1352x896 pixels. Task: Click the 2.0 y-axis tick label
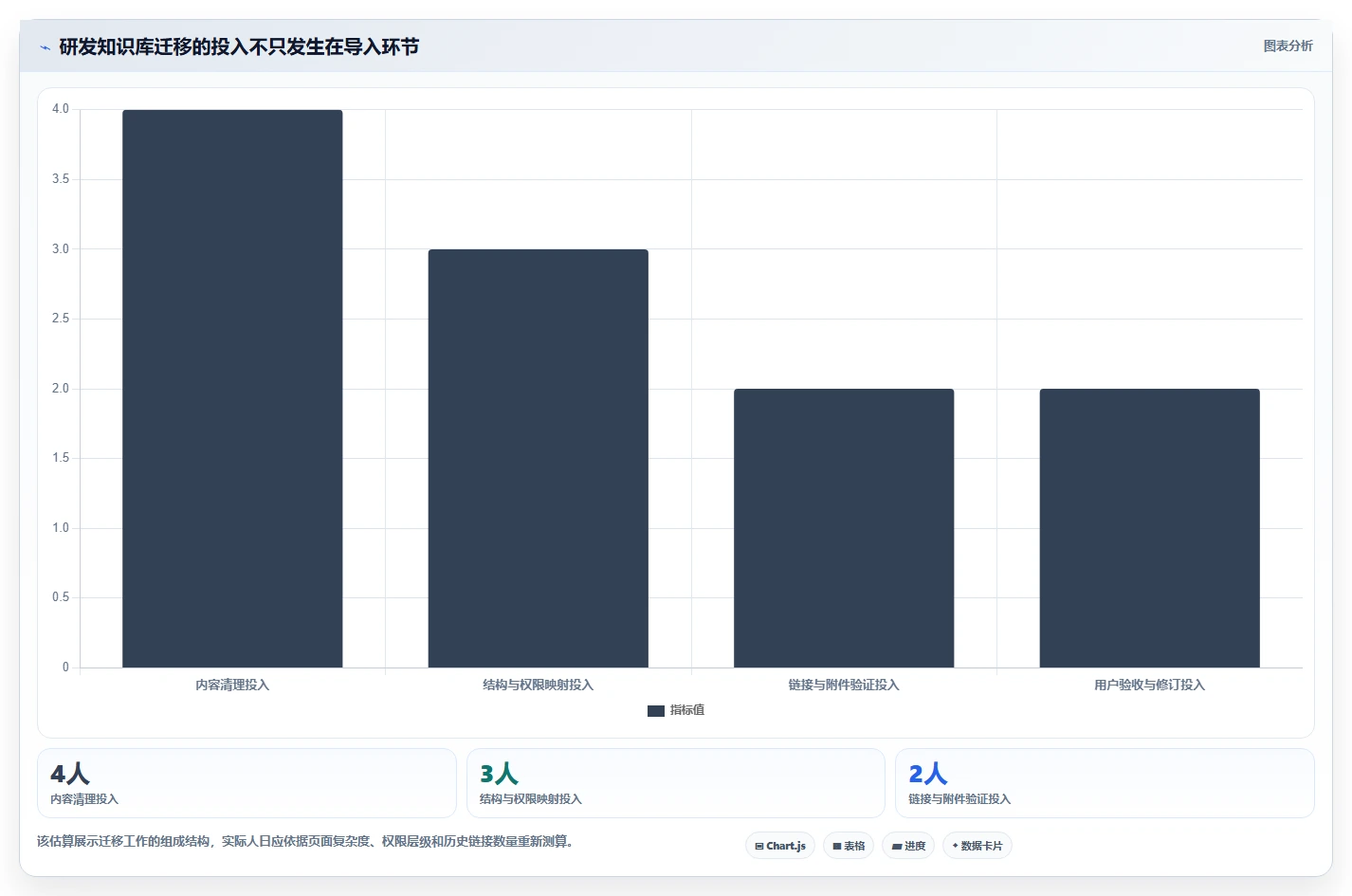(x=61, y=389)
